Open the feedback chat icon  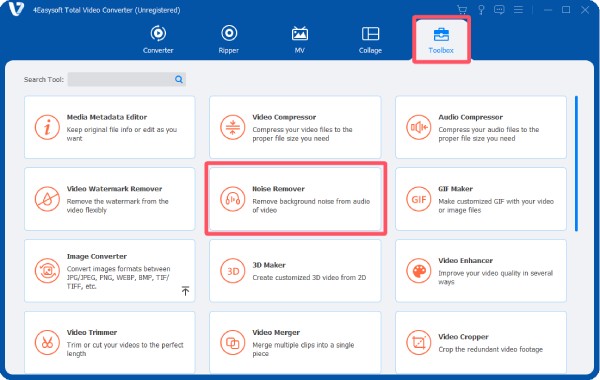pos(499,10)
